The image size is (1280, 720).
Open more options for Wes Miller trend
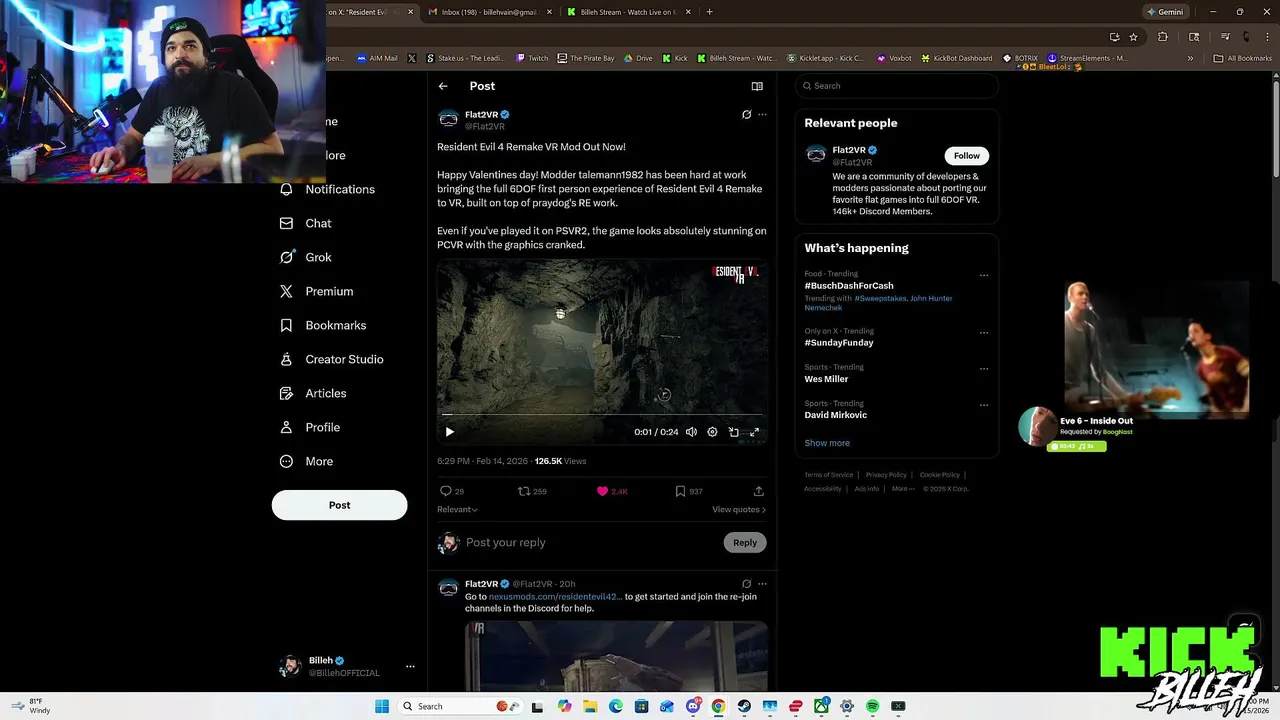coord(984,368)
